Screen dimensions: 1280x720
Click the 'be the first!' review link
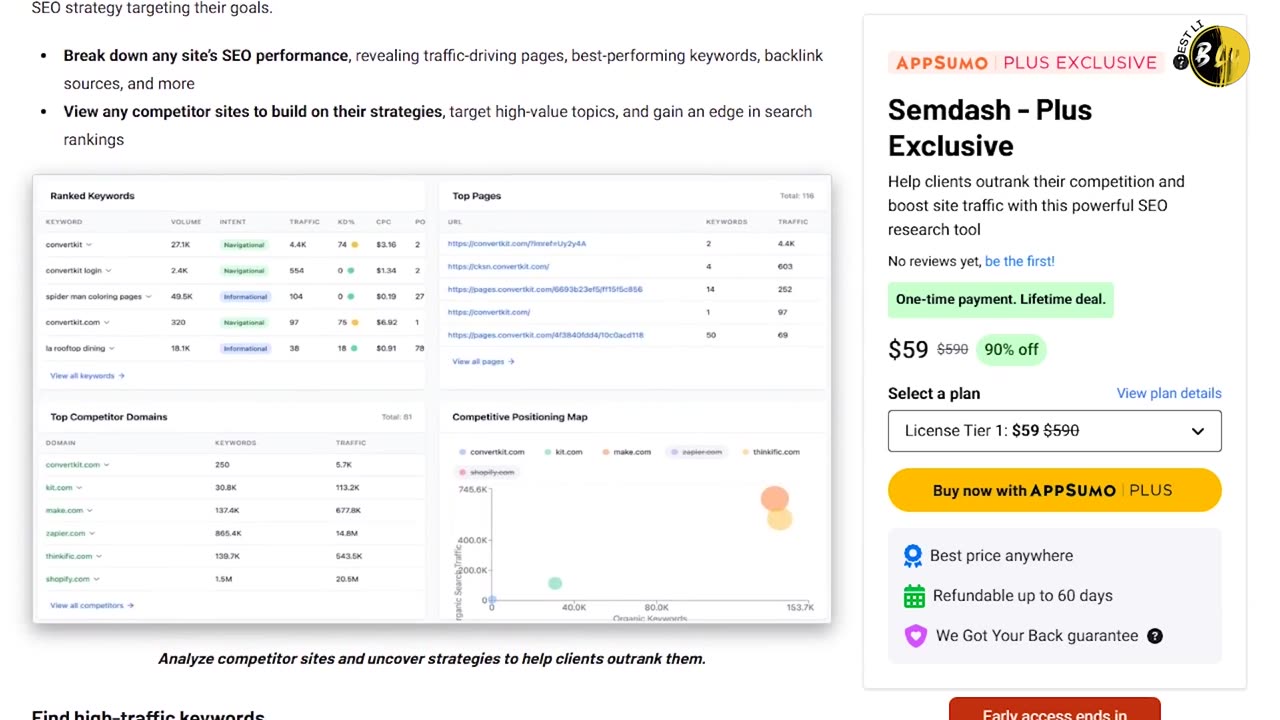pos(1019,261)
